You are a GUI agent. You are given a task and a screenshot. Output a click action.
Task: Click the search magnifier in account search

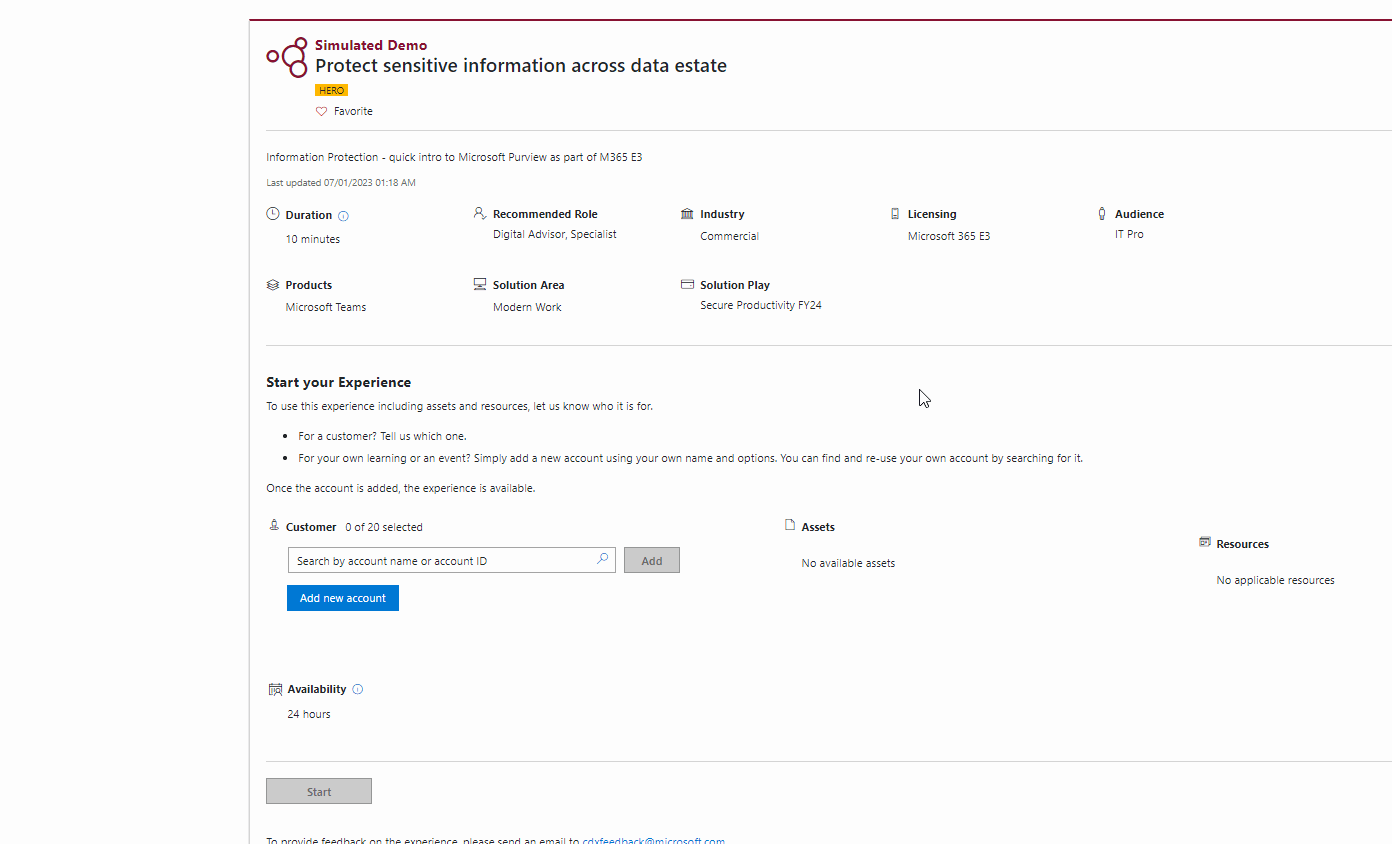tap(602, 559)
